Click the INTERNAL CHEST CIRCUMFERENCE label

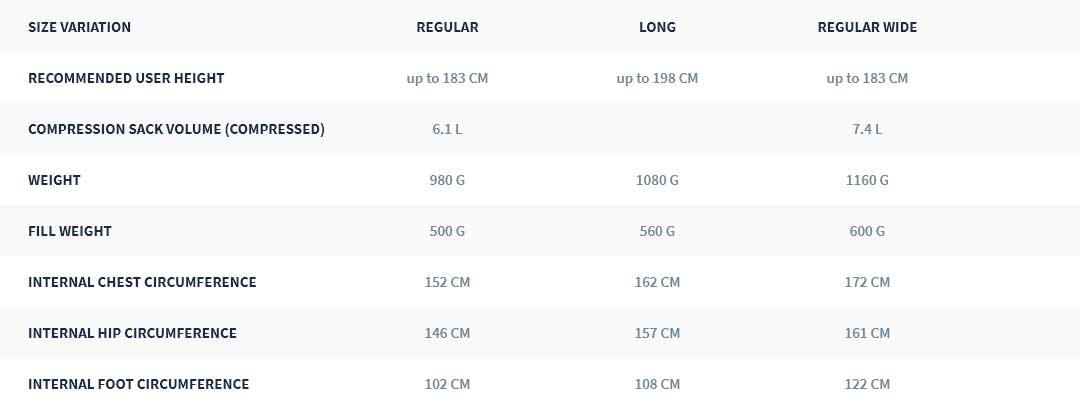142,283
